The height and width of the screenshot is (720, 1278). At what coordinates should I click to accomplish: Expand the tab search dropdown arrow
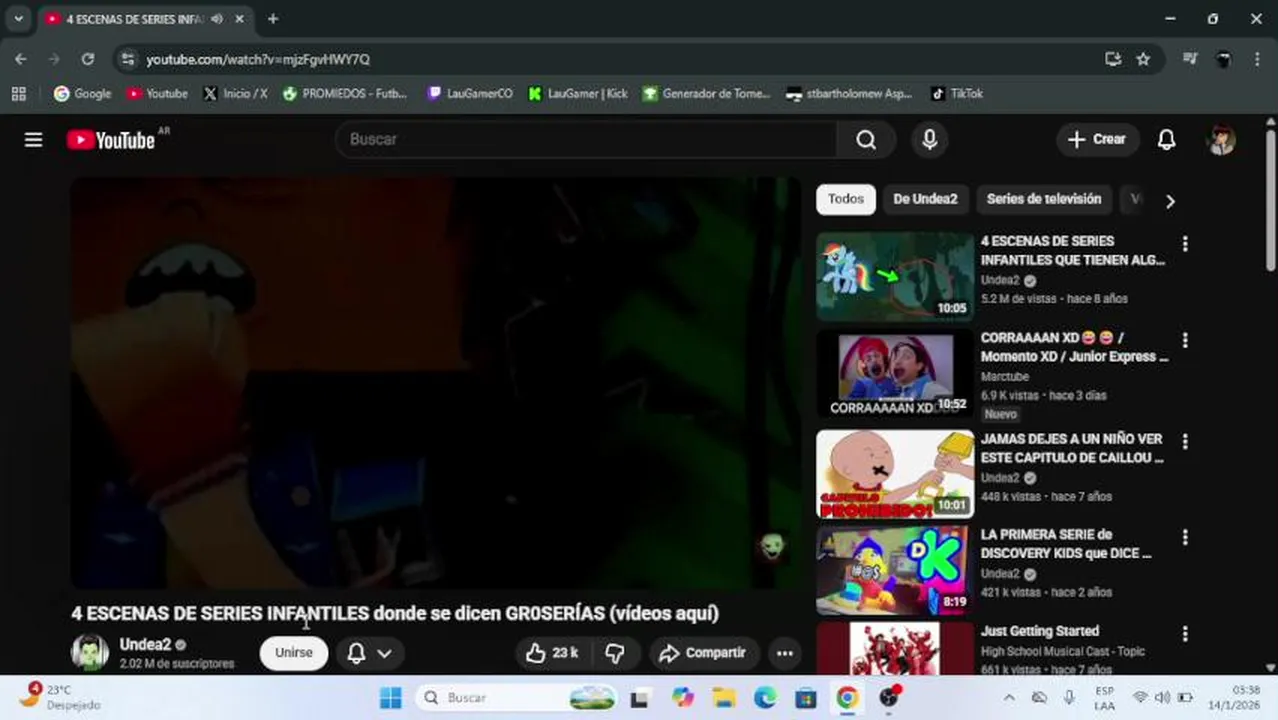coord(18,18)
